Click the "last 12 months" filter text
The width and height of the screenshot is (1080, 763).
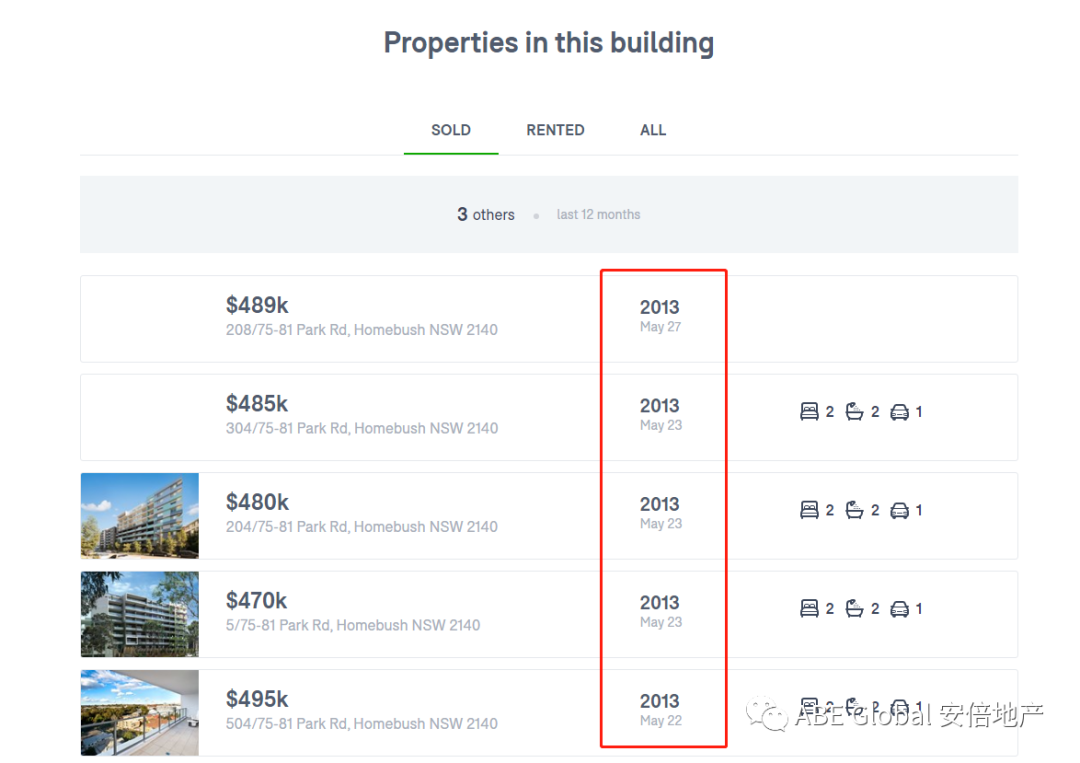pos(598,215)
